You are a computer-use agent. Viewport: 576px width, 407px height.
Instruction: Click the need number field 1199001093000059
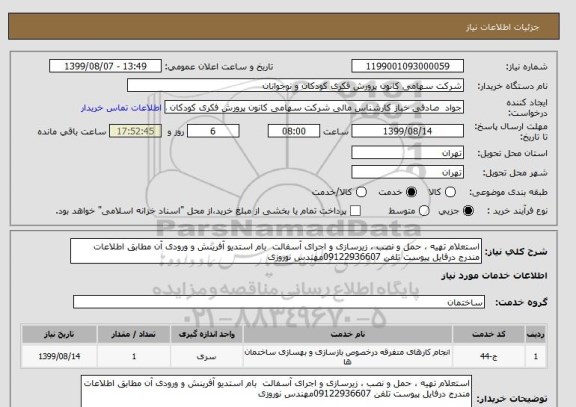tap(407, 66)
